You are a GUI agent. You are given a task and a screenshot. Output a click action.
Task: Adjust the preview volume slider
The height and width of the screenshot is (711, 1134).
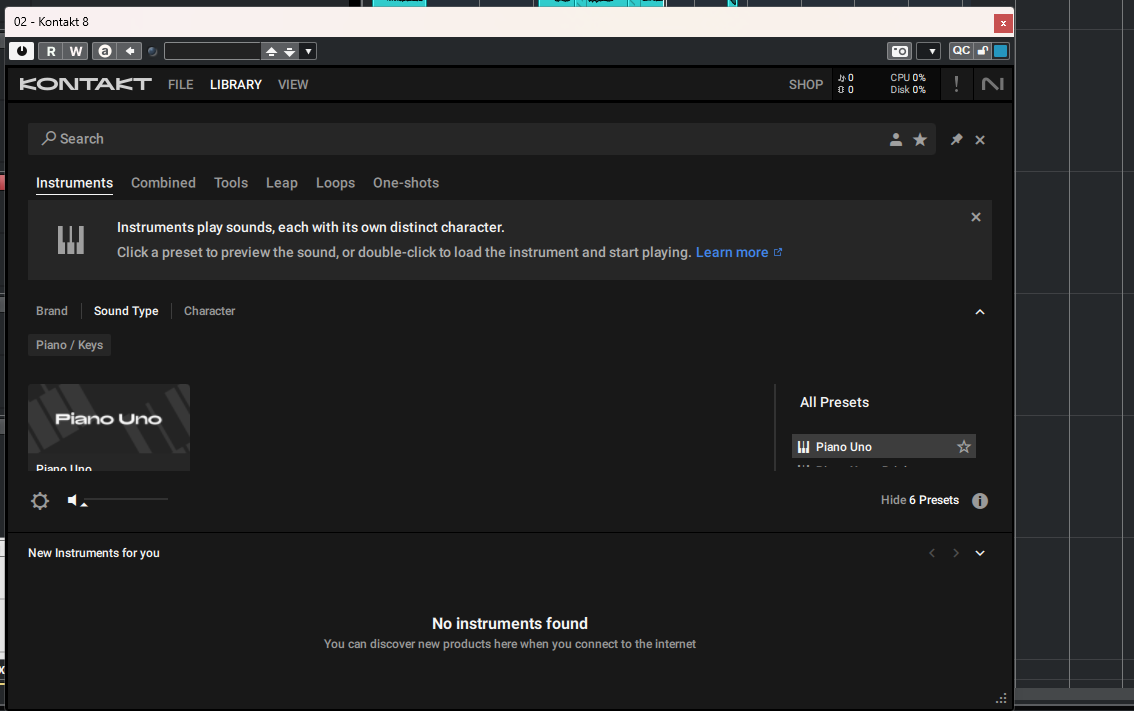click(125, 499)
